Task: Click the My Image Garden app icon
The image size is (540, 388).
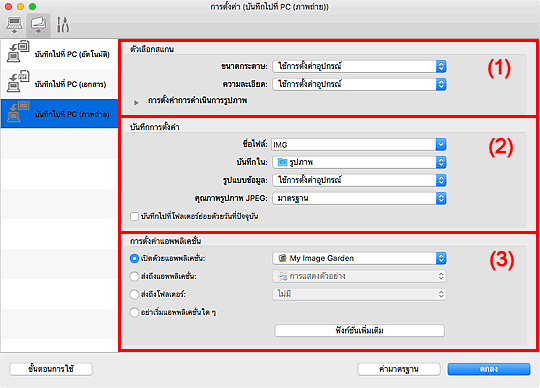Action: (282, 258)
